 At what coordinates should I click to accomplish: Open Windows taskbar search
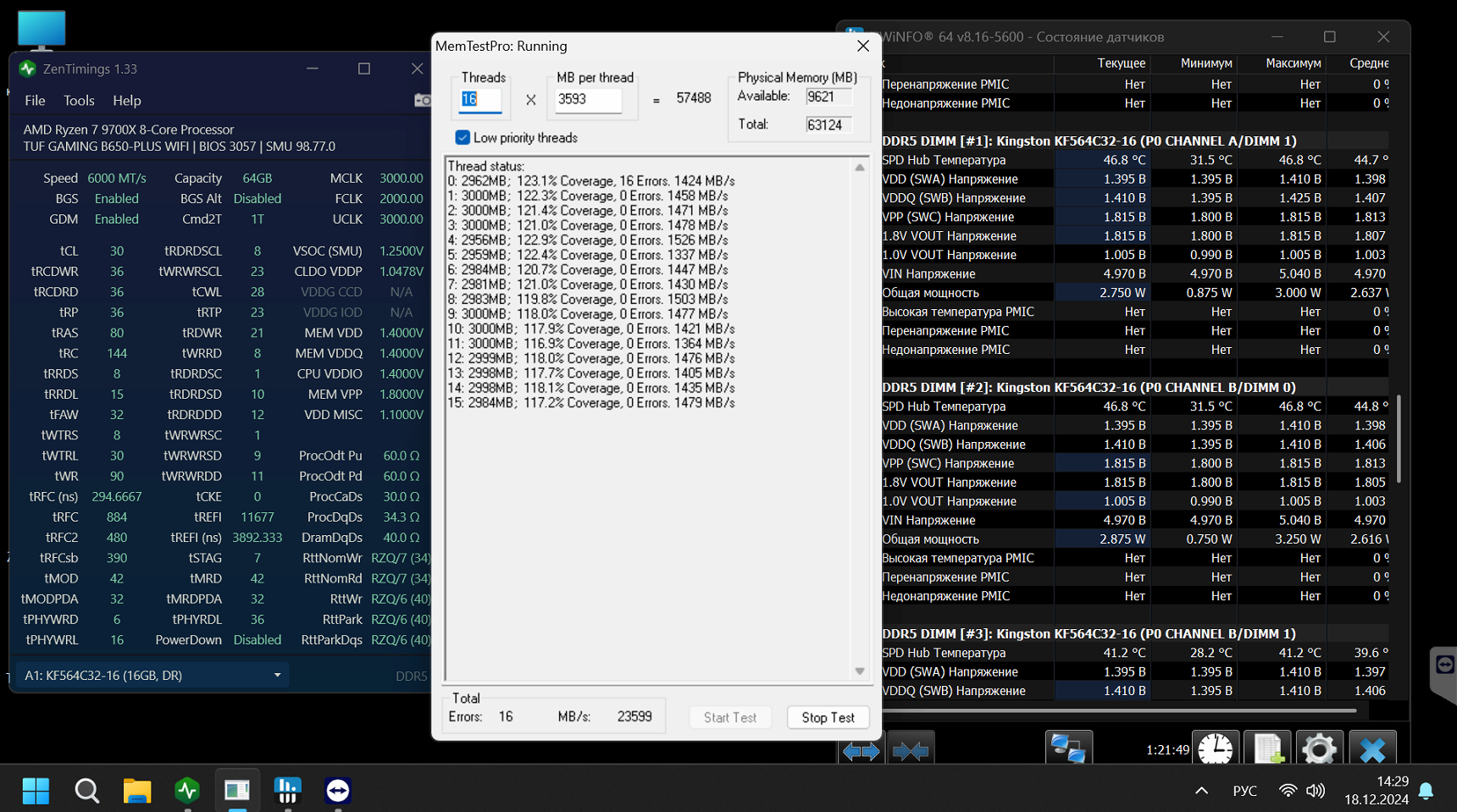coord(86,791)
